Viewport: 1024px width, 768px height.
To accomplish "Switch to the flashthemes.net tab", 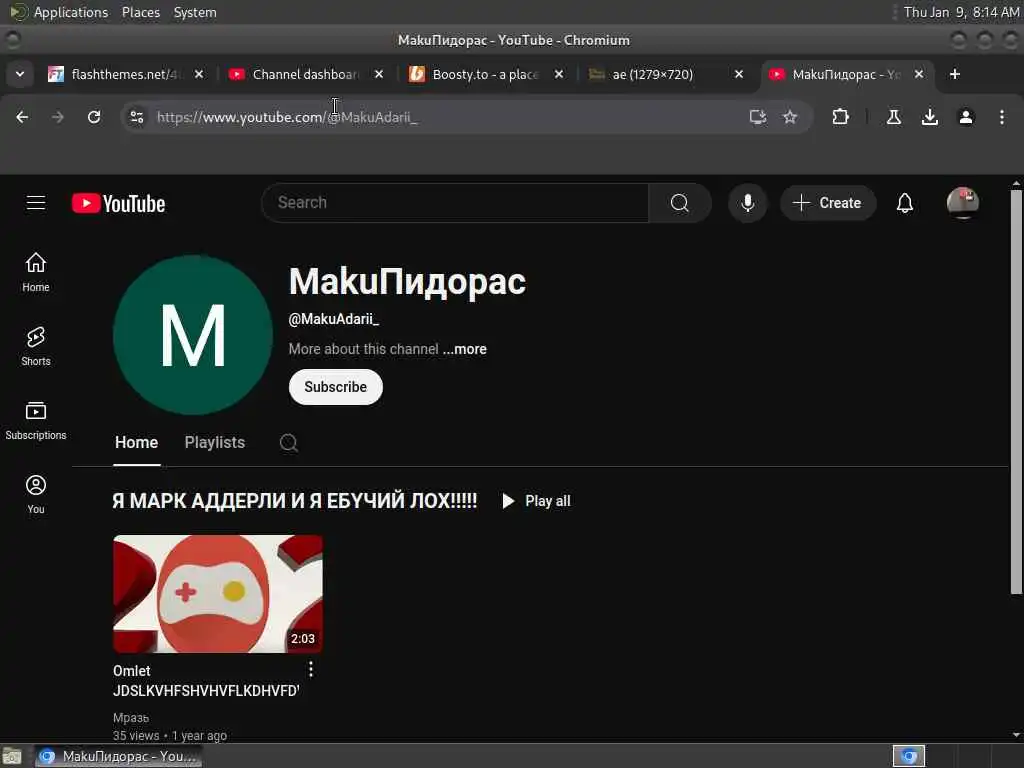I will coord(124,74).
